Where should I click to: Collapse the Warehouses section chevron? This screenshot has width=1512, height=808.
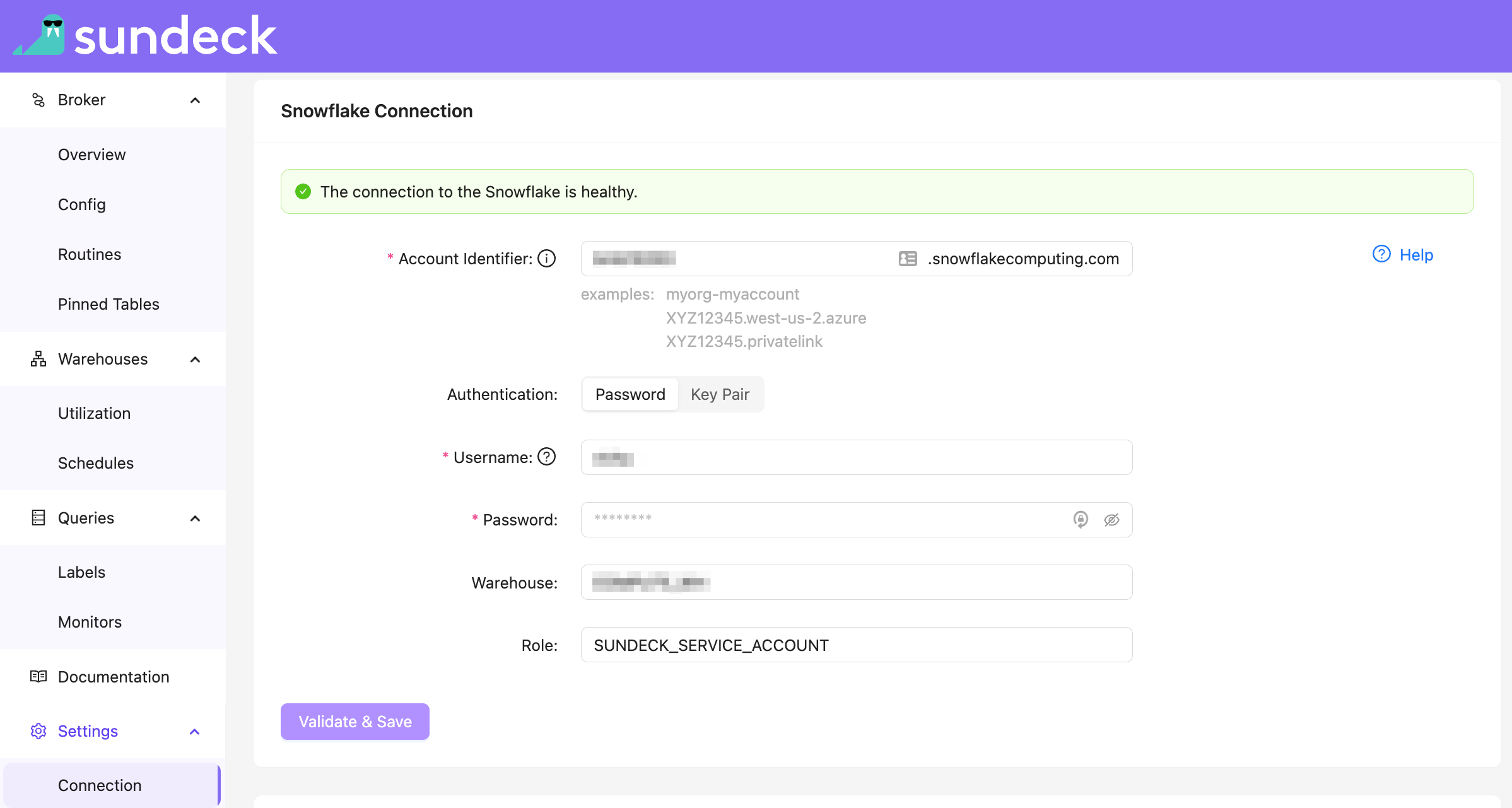click(x=195, y=360)
